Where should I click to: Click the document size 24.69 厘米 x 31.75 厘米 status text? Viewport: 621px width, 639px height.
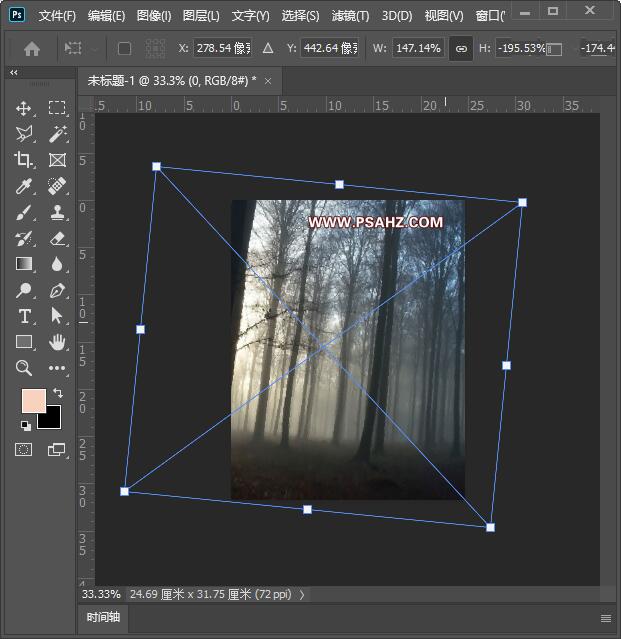point(211,594)
